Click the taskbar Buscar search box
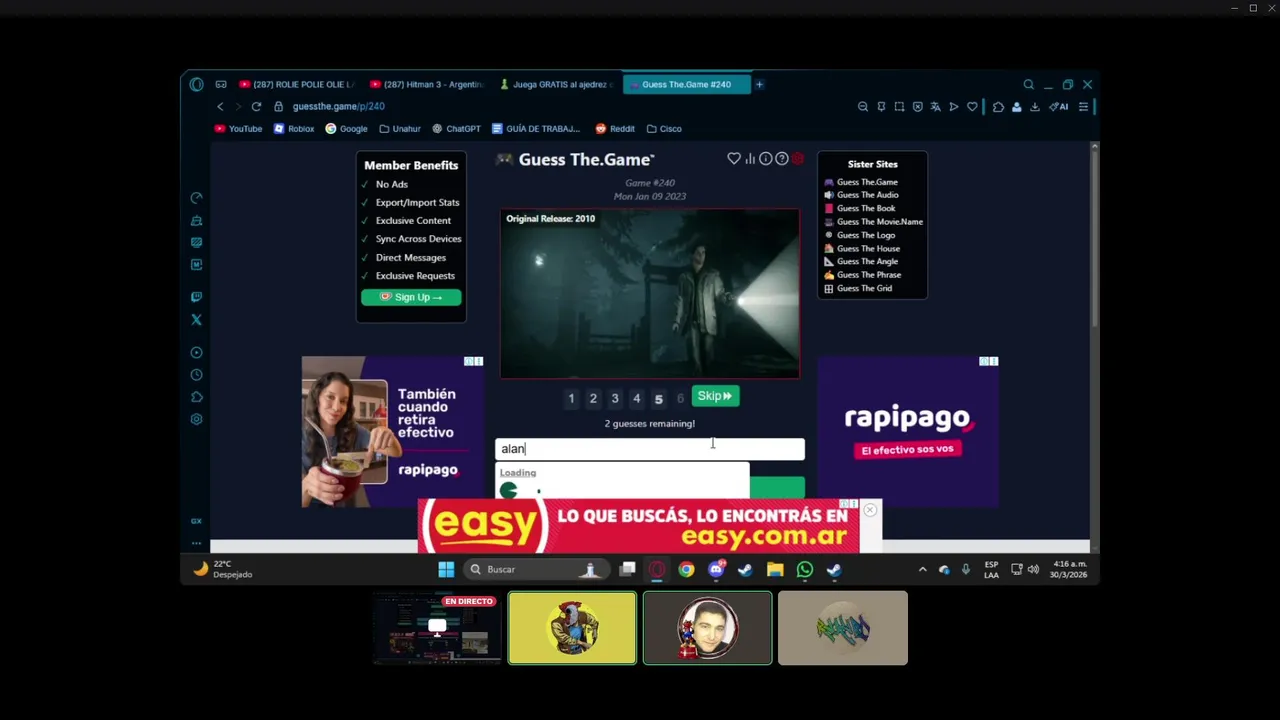Image resolution: width=1280 pixels, height=720 pixels. 536,570
